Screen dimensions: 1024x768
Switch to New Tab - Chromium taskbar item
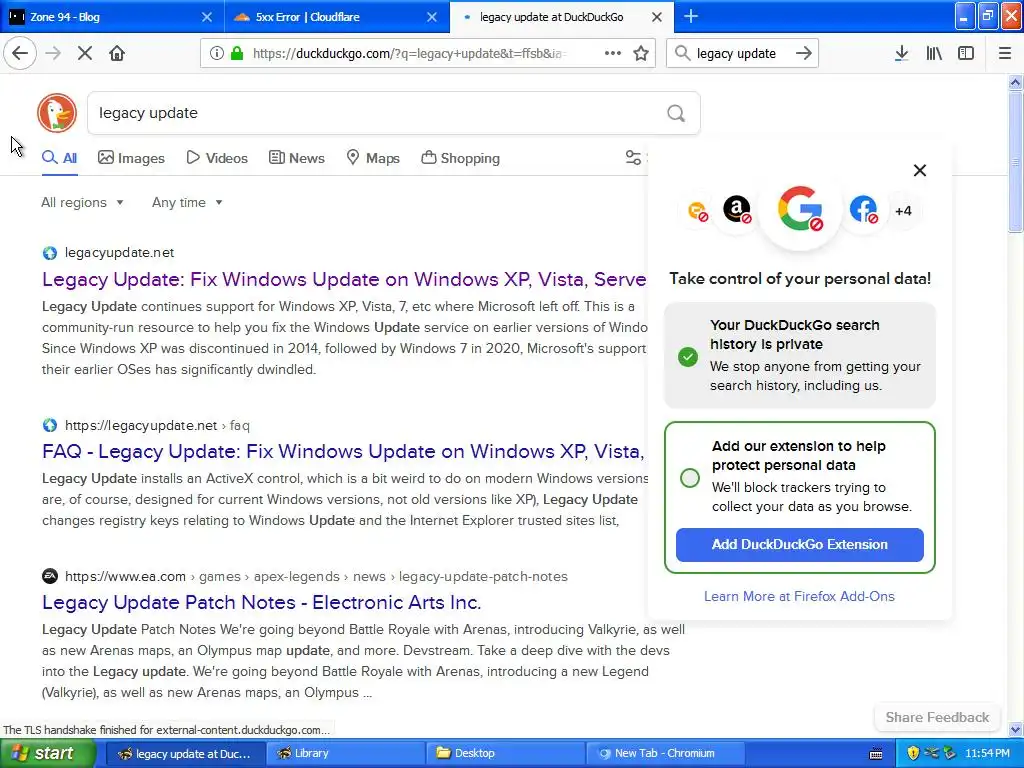pos(665,754)
